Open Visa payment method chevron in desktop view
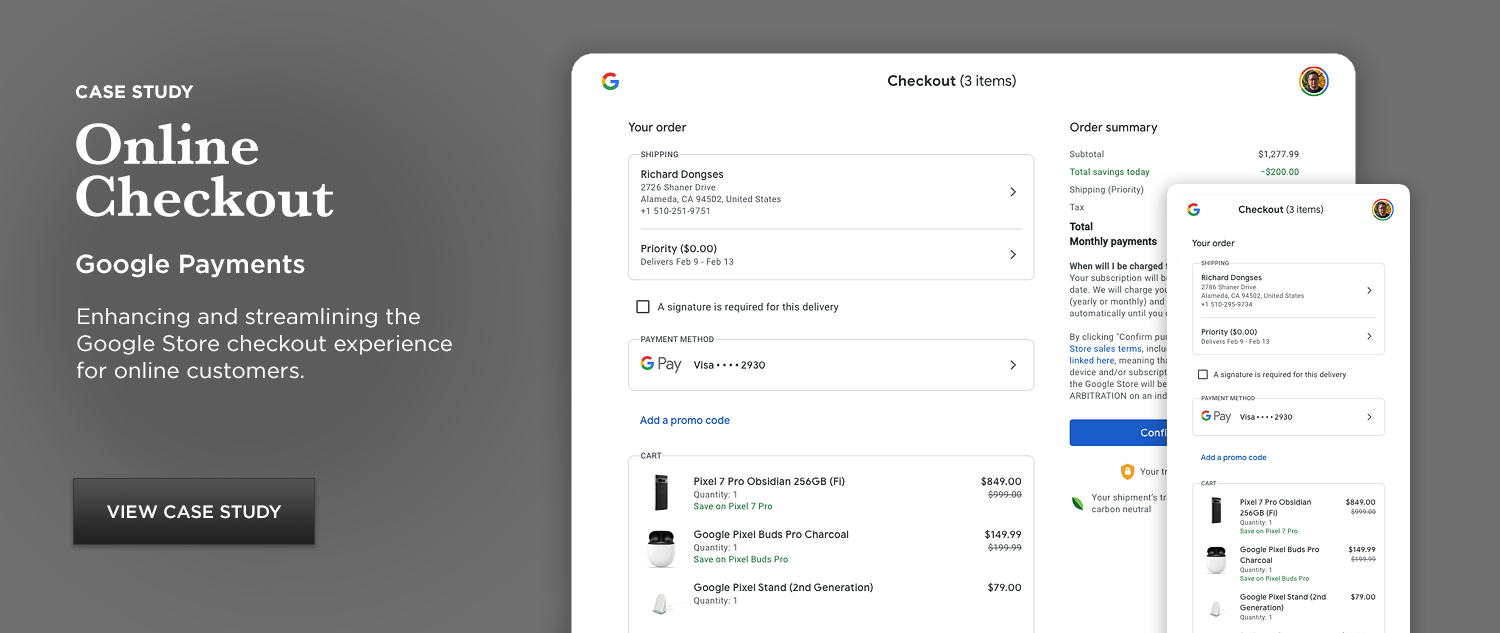1500x633 pixels. point(1012,365)
